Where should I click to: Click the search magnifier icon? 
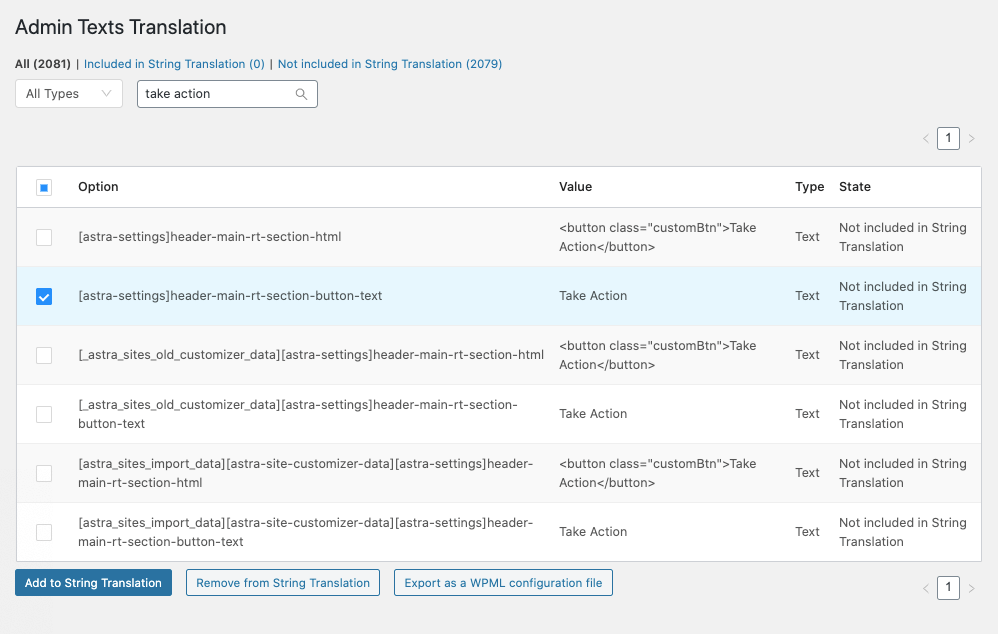[x=301, y=94]
